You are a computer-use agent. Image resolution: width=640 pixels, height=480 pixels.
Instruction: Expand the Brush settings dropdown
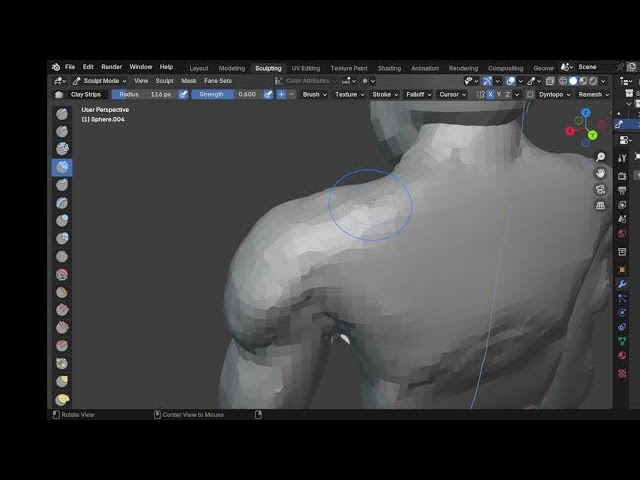(314, 95)
